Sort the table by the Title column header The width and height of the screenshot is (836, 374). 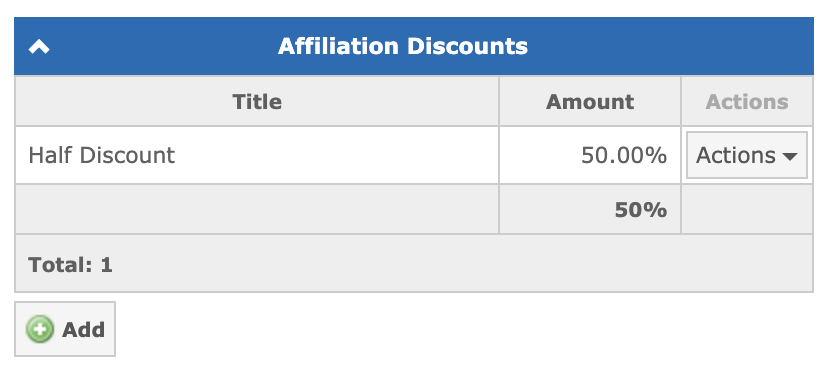pos(257,101)
